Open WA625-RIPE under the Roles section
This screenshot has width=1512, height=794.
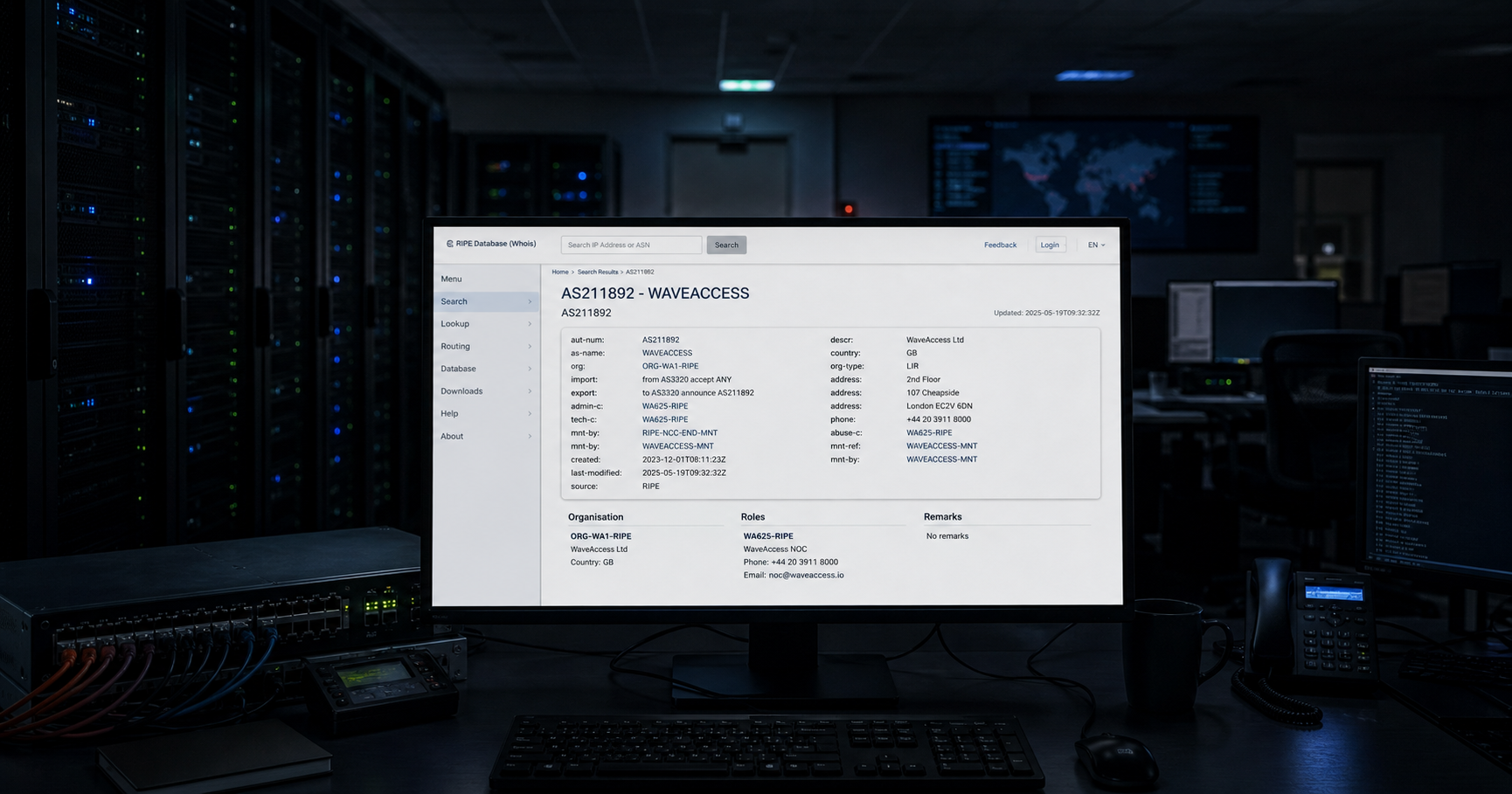coord(768,536)
